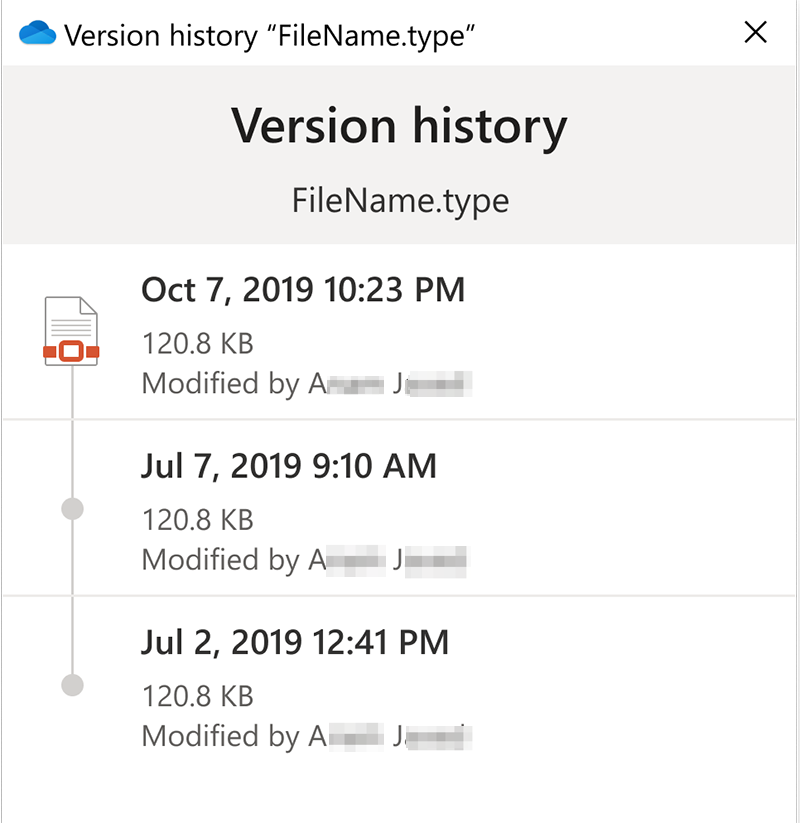
Task: Close the Version history dialog
Action: pos(756,33)
